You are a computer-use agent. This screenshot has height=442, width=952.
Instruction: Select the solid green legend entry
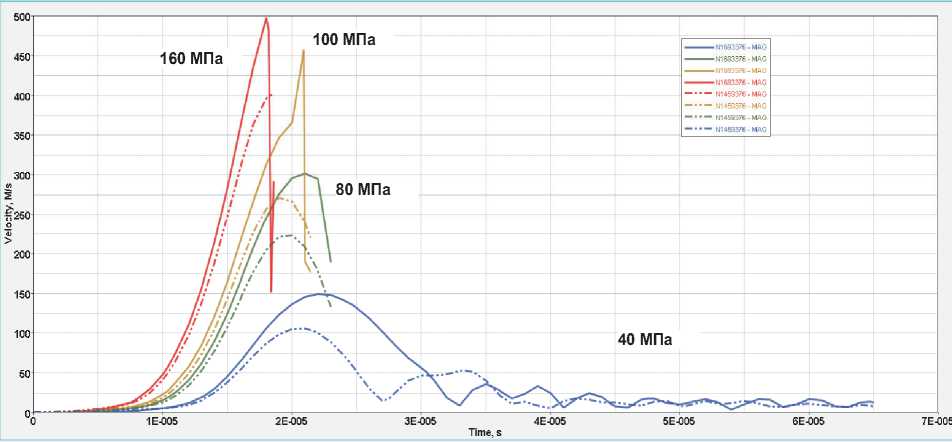coord(726,59)
